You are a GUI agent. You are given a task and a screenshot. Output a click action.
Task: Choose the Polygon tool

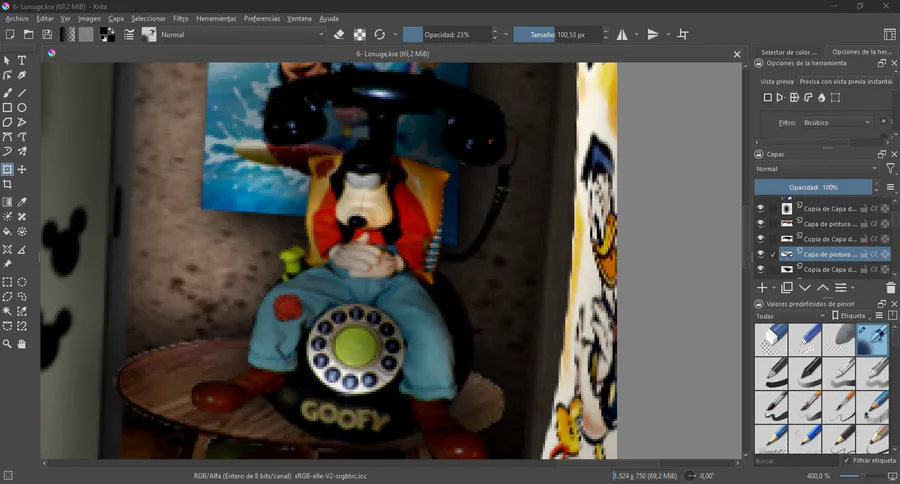click(7, 122)
